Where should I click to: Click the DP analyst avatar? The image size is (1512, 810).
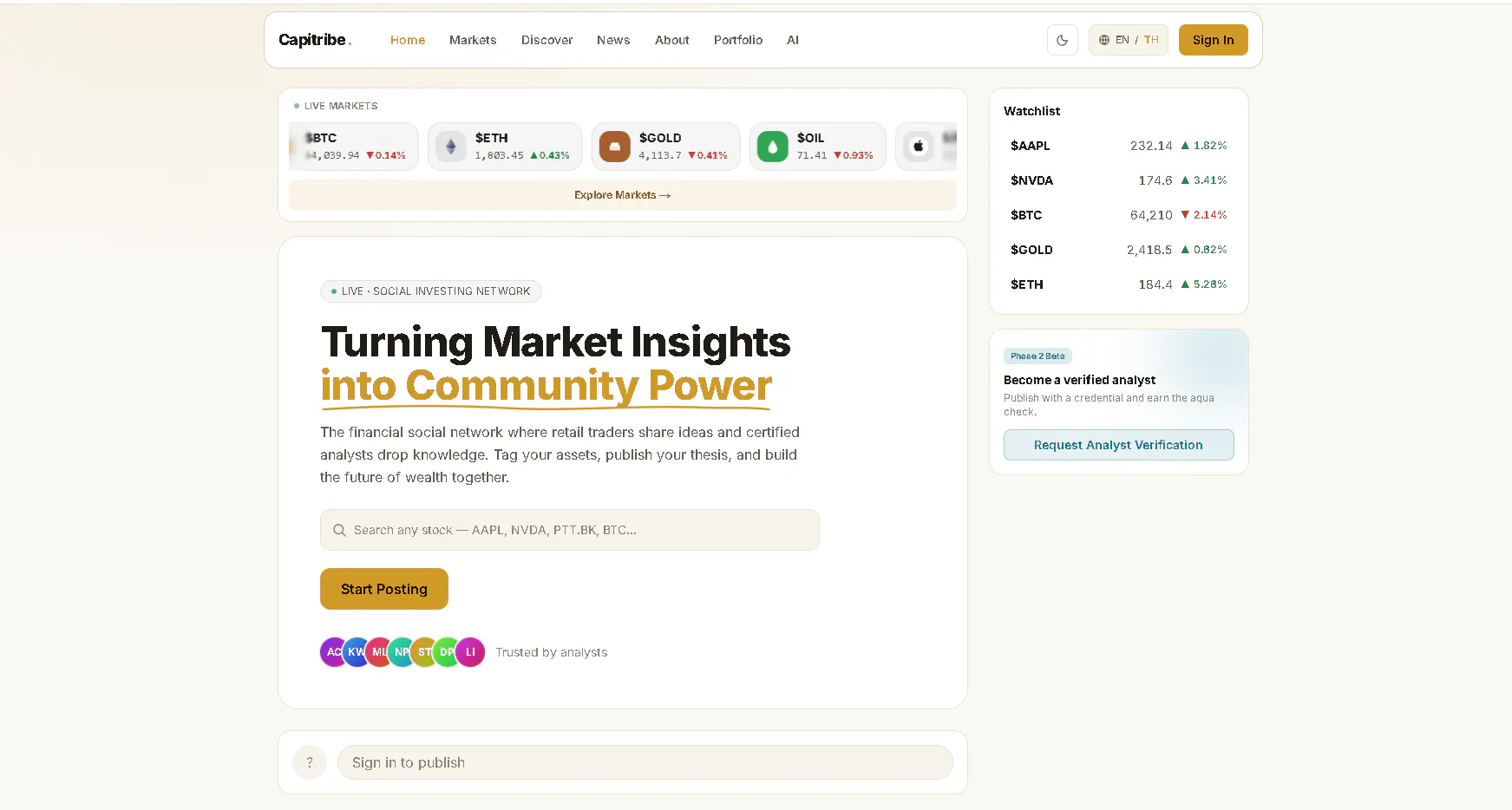click(446, 652)
